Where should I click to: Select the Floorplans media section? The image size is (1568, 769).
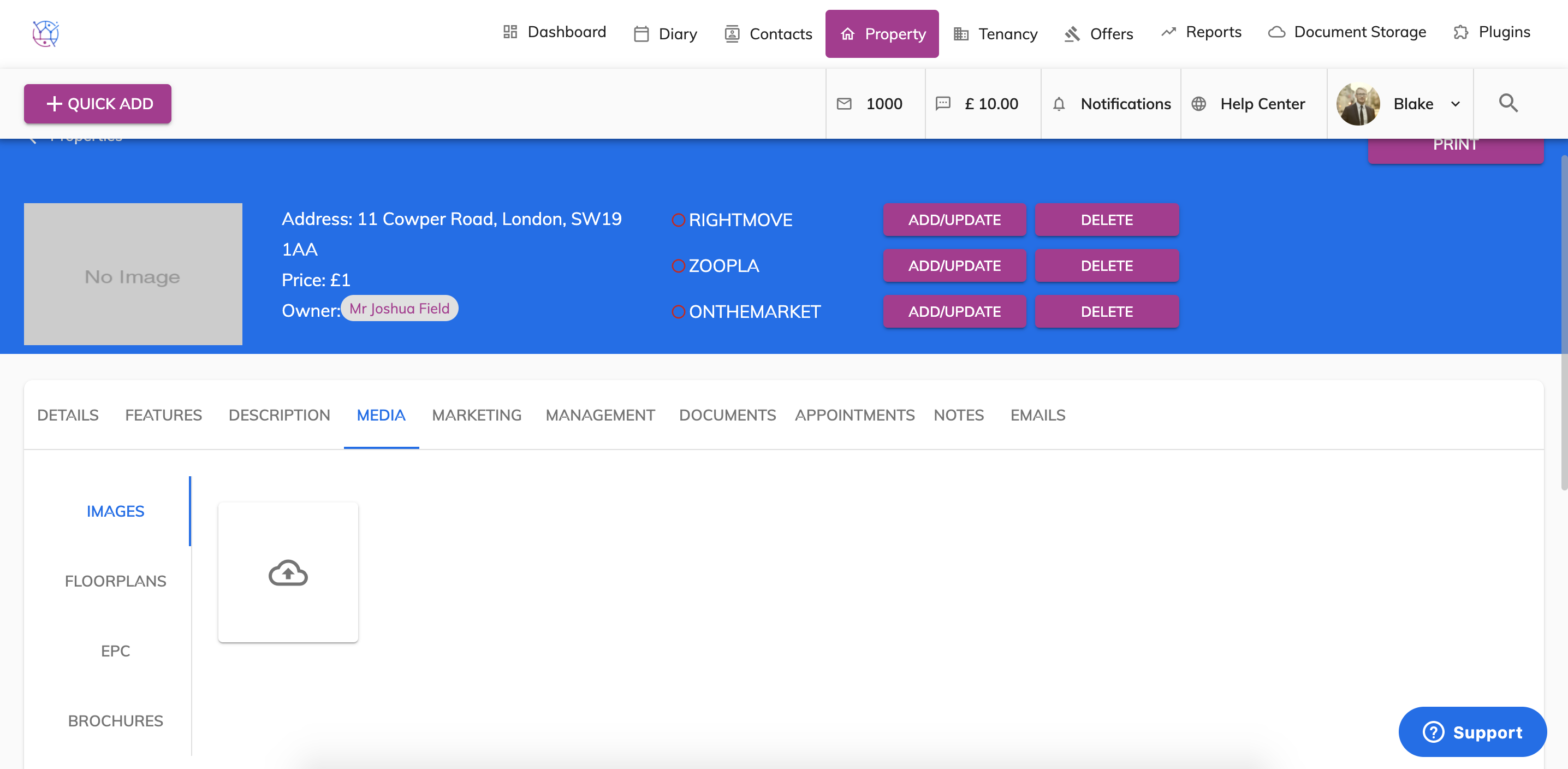click(x=115, y=581)
